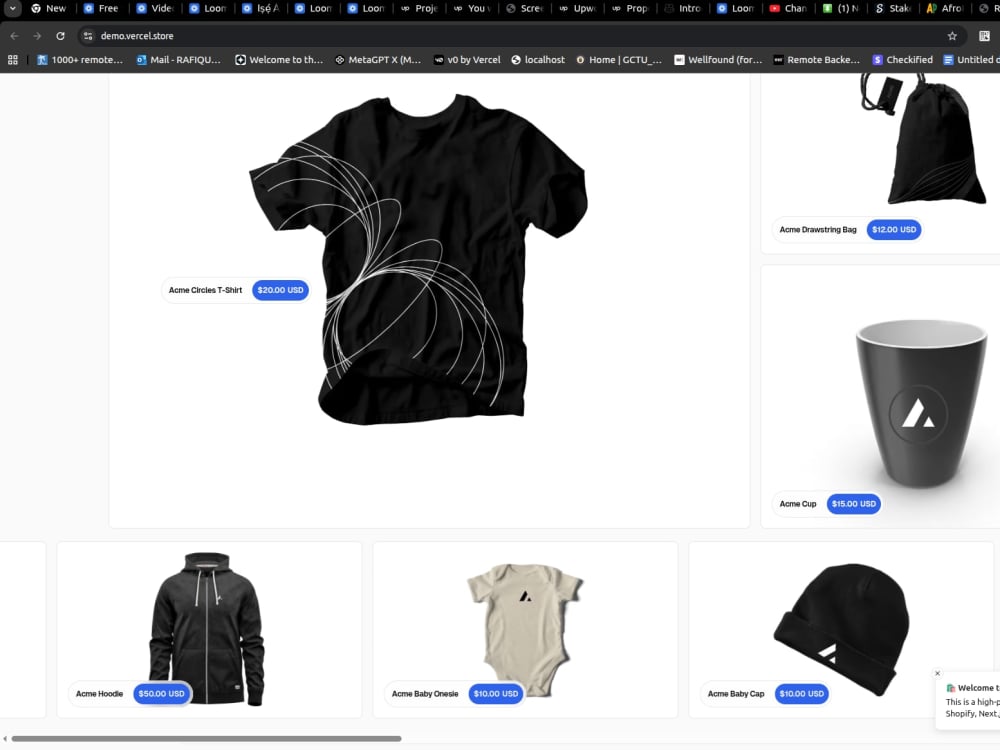Open the Acme Baby Onesie product image
1000x750 pixels.
pos(524,628)
